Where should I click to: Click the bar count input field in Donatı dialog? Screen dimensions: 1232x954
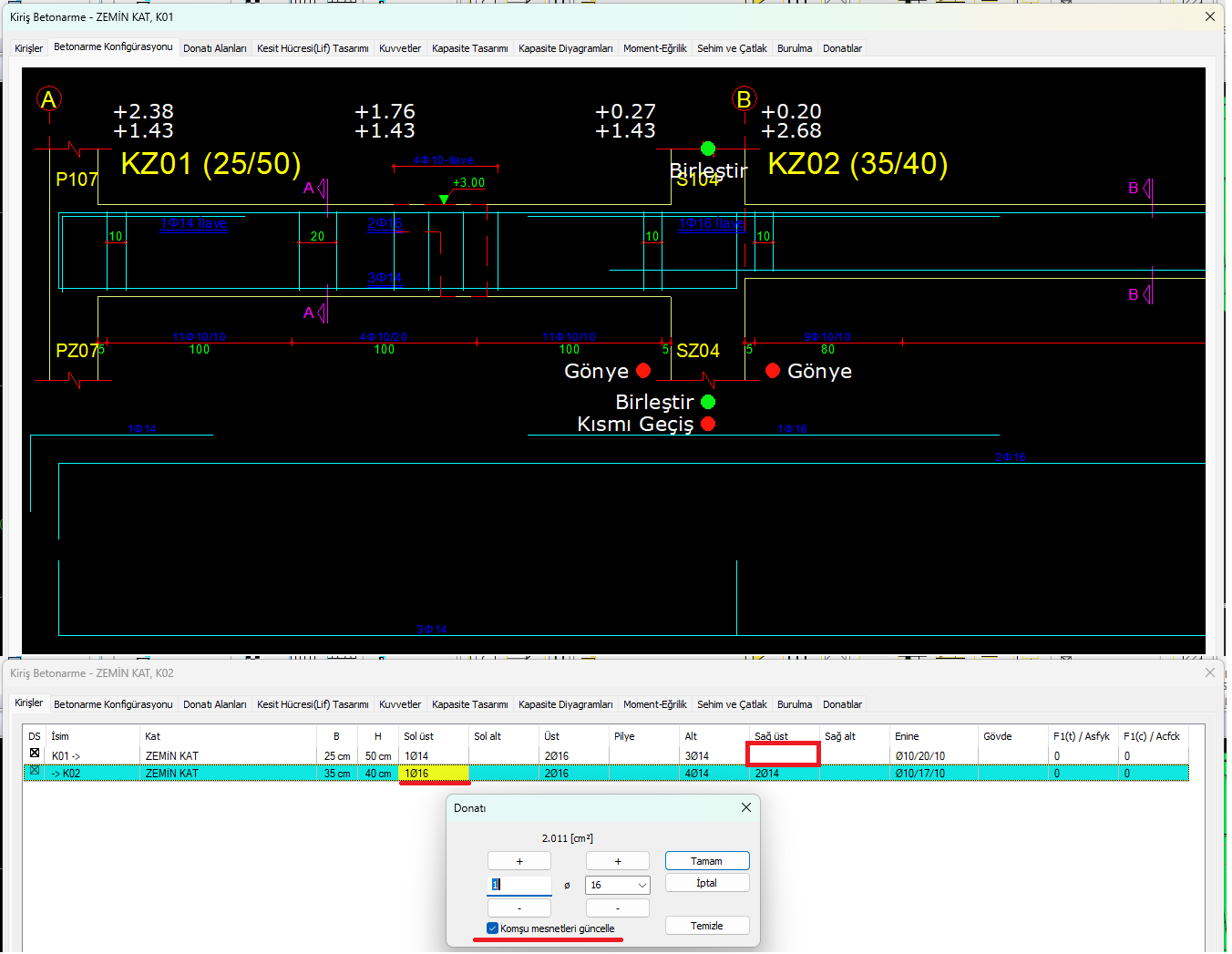(519, 885)
